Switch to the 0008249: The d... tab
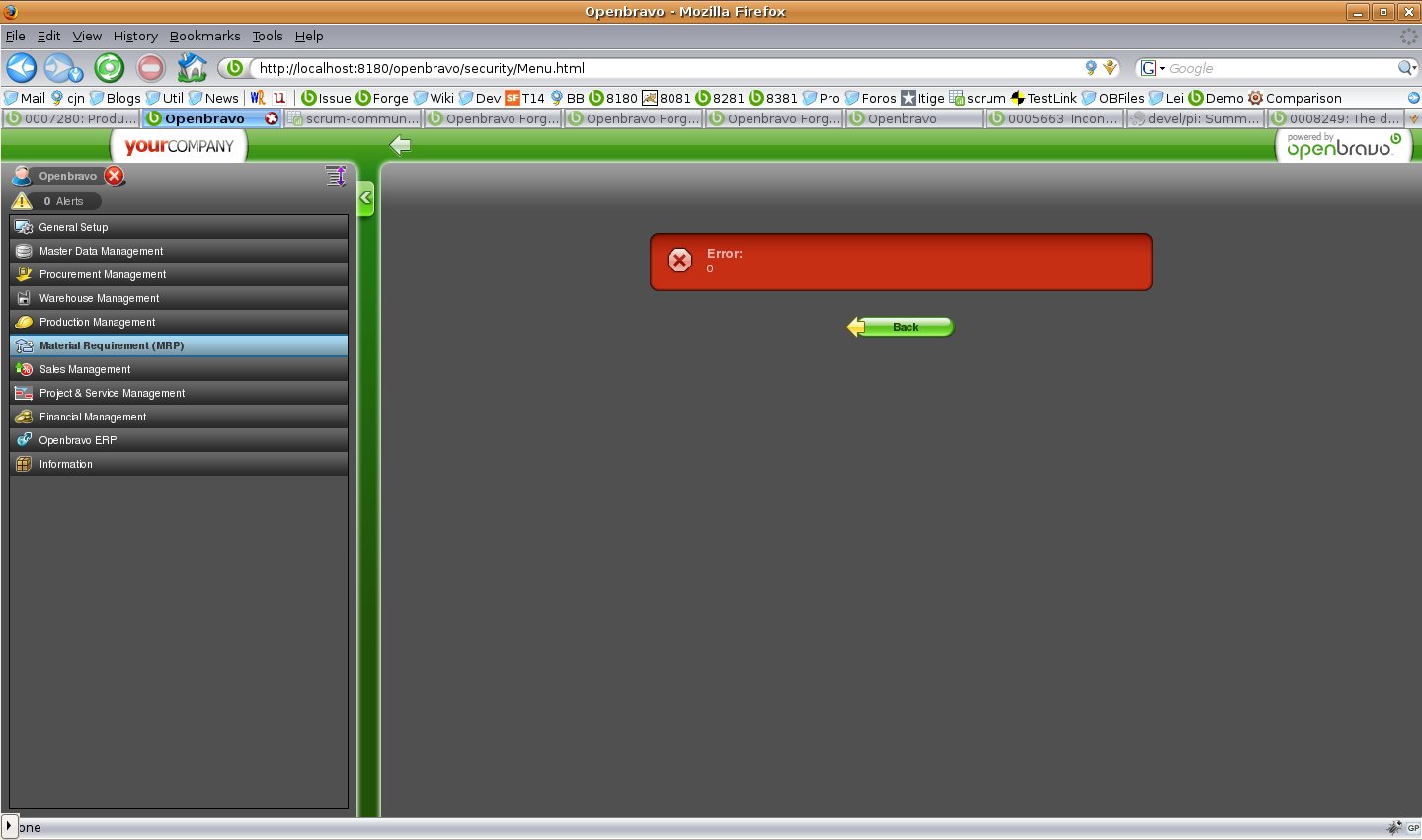This screenshot has height=840, width=1422. click(x=1336, y=118)
